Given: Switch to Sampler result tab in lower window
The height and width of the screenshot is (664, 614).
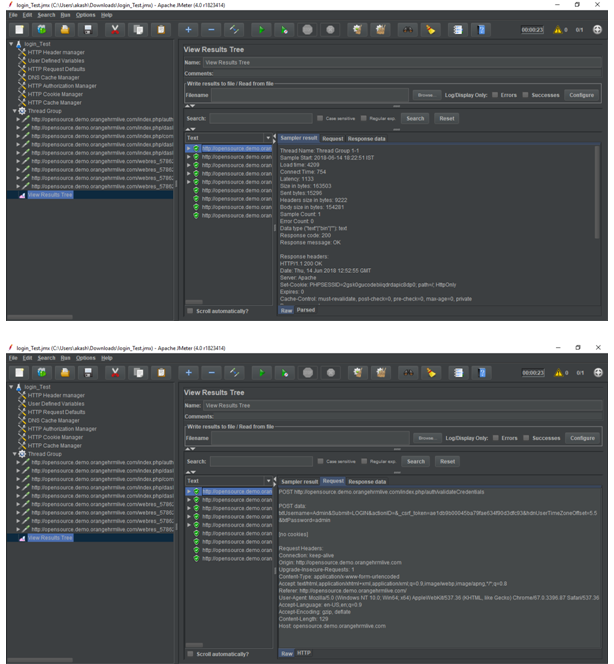Looking at the screenshot, I should (299, 481).
